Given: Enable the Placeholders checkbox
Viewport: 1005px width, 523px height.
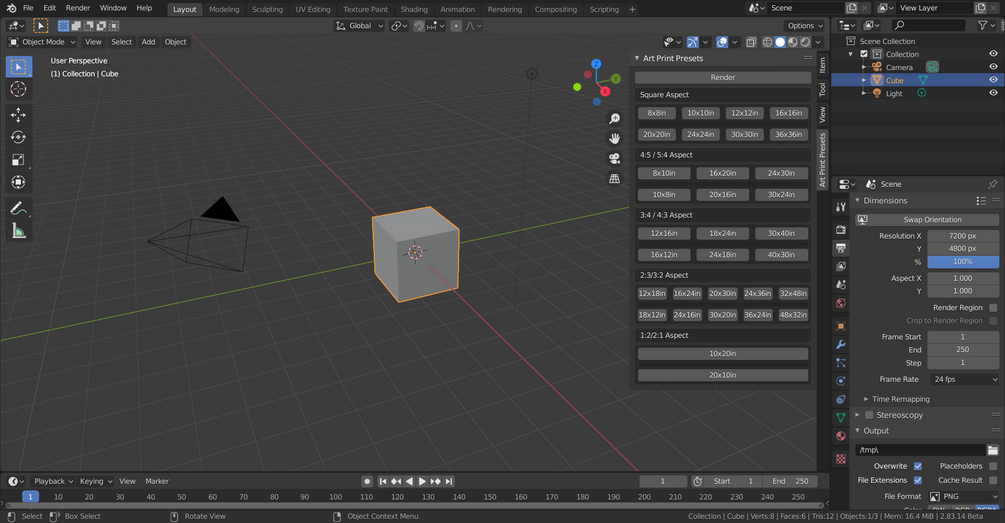Looking at the screenshot, I should [993, 466].
